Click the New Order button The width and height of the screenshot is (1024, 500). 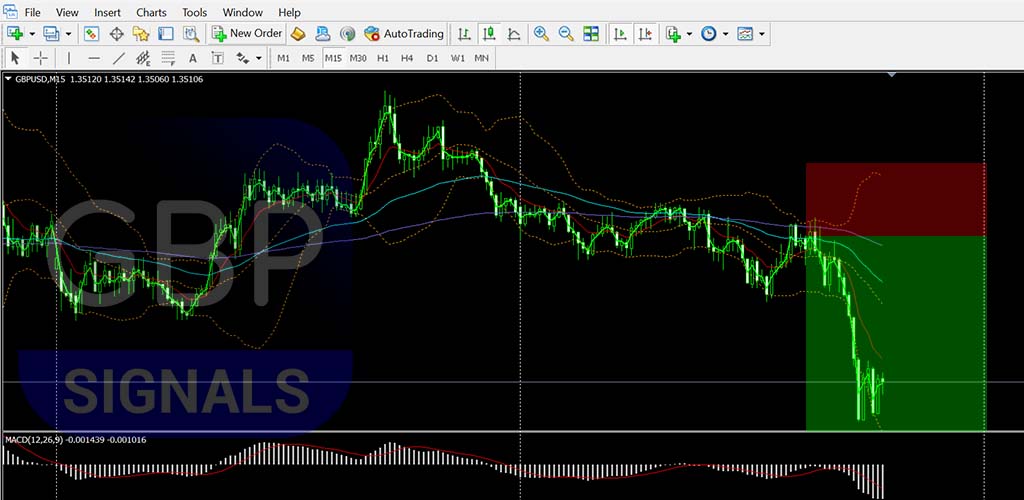coord(247,33)
